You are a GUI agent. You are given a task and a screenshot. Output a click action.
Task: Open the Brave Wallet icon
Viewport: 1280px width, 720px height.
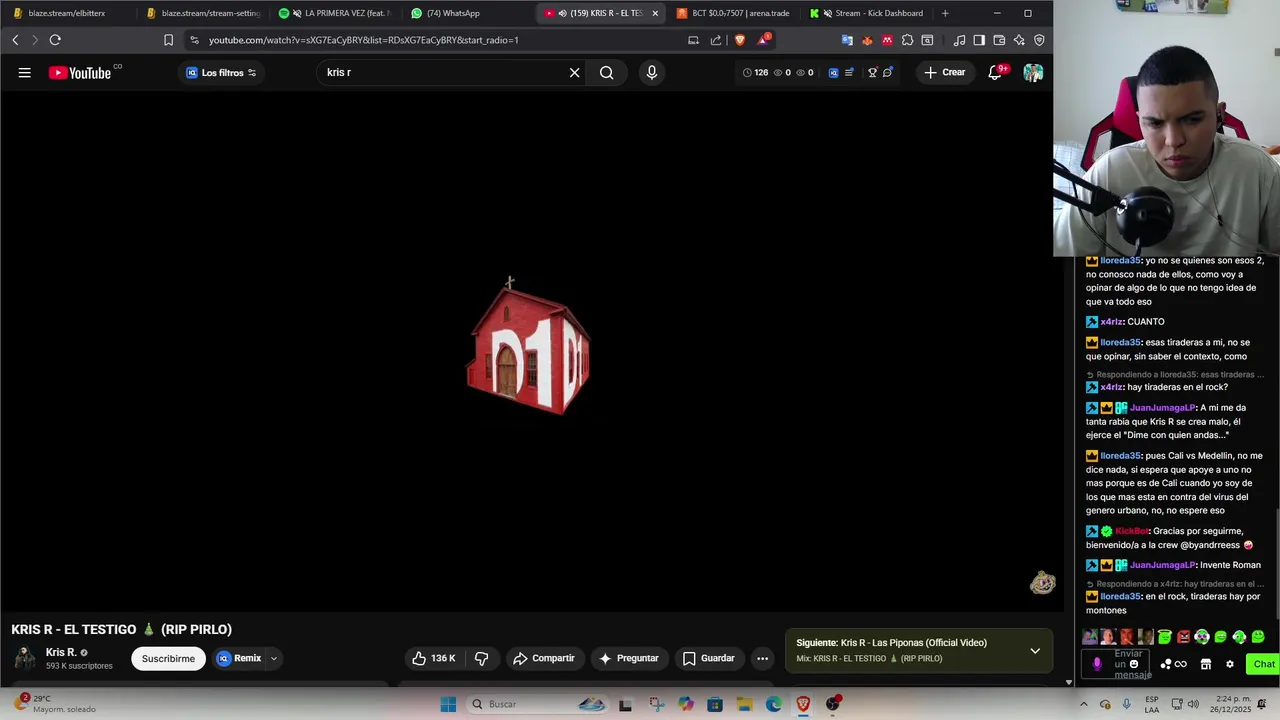click(999, 40)
